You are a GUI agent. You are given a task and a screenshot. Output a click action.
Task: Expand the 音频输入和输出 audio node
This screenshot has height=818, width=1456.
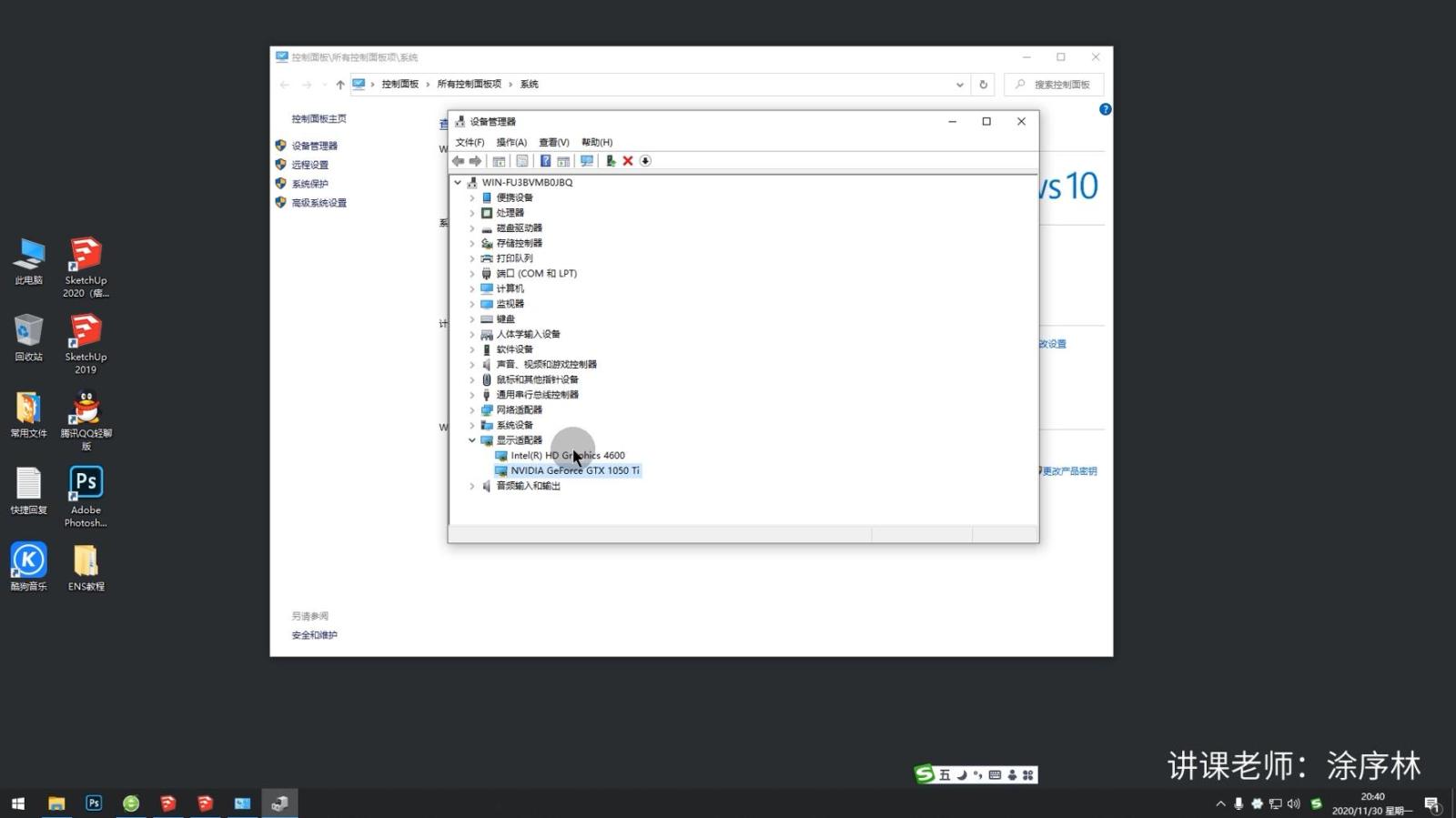472,486
